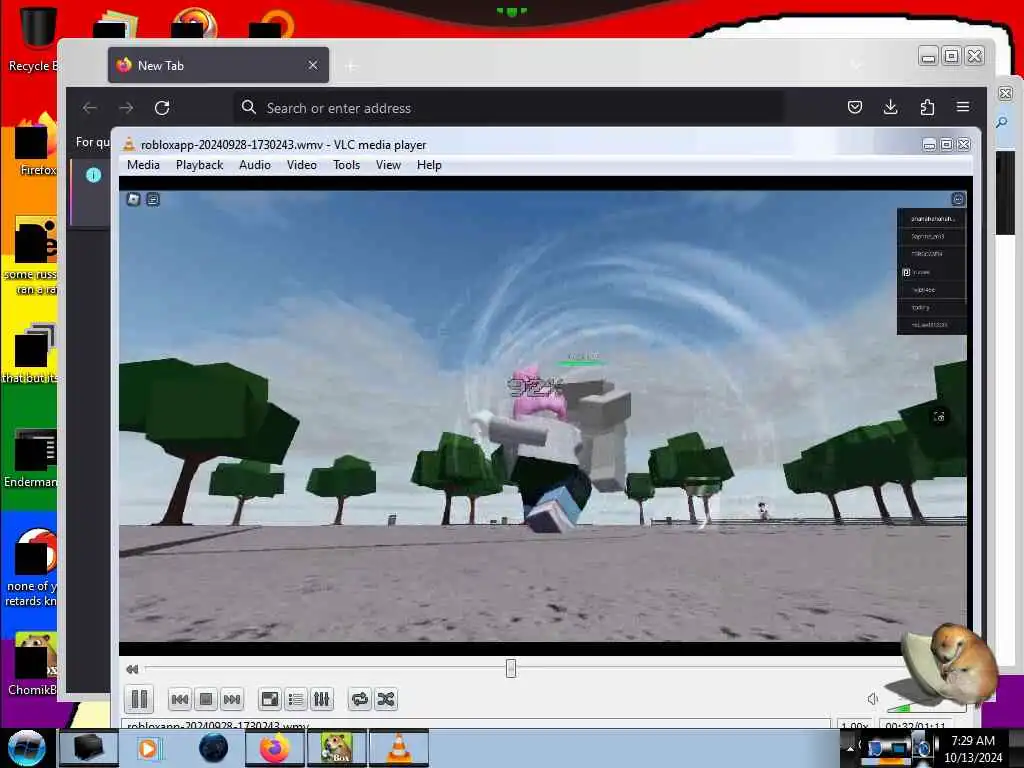Click Roblox menu icon in video
The width and height of the screenshot is (1024, 768).
pyautogui.click(x=133, y=199)
